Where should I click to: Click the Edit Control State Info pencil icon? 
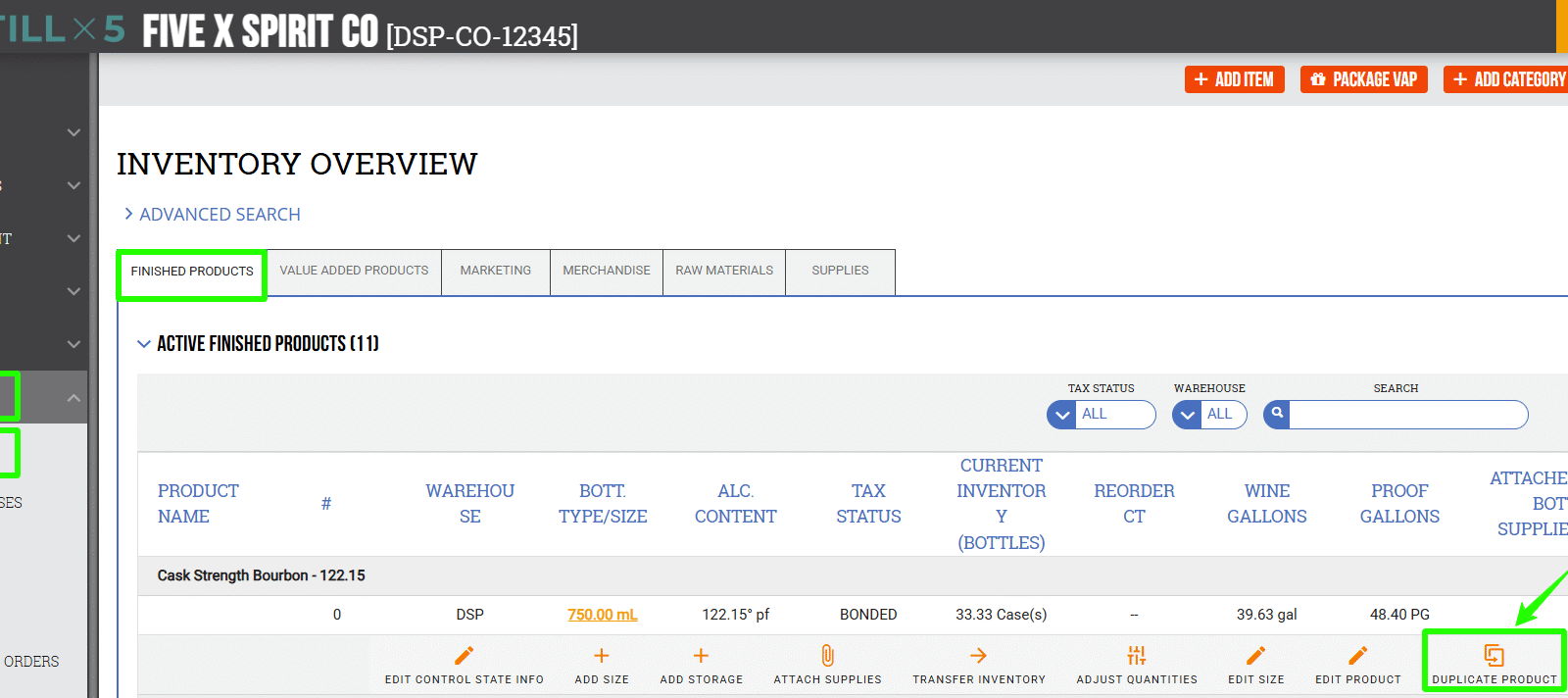click(x=464, y=656)
